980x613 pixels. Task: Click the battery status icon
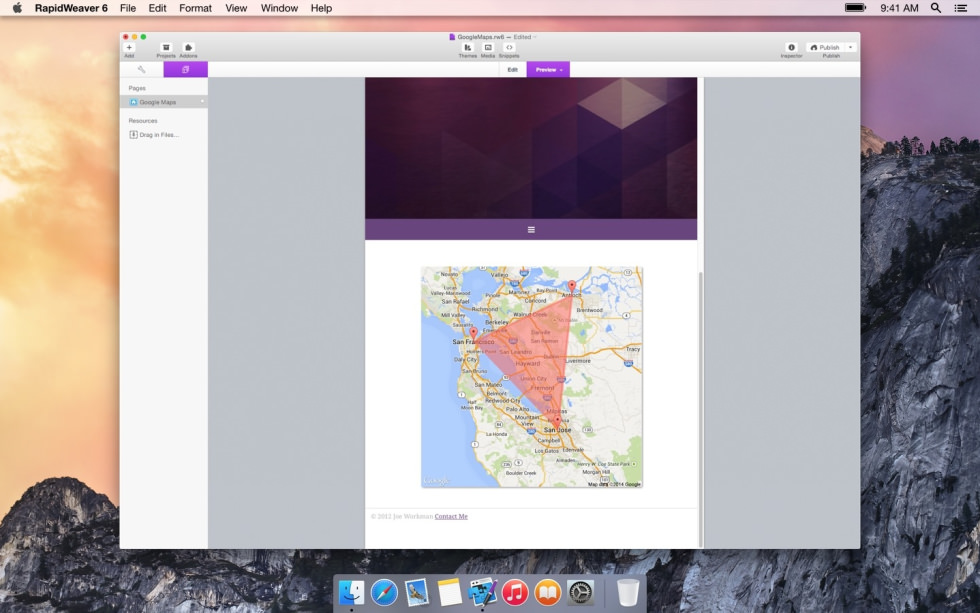[856, 8]
